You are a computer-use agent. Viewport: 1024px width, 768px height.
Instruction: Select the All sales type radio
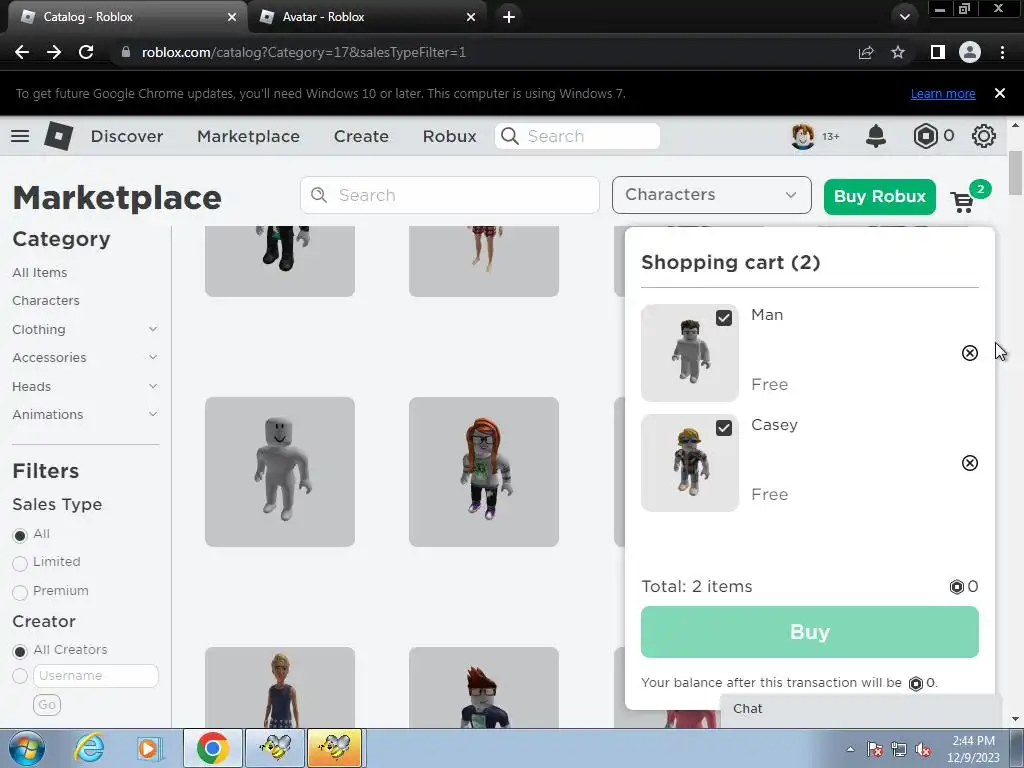[x=20, y=536]
